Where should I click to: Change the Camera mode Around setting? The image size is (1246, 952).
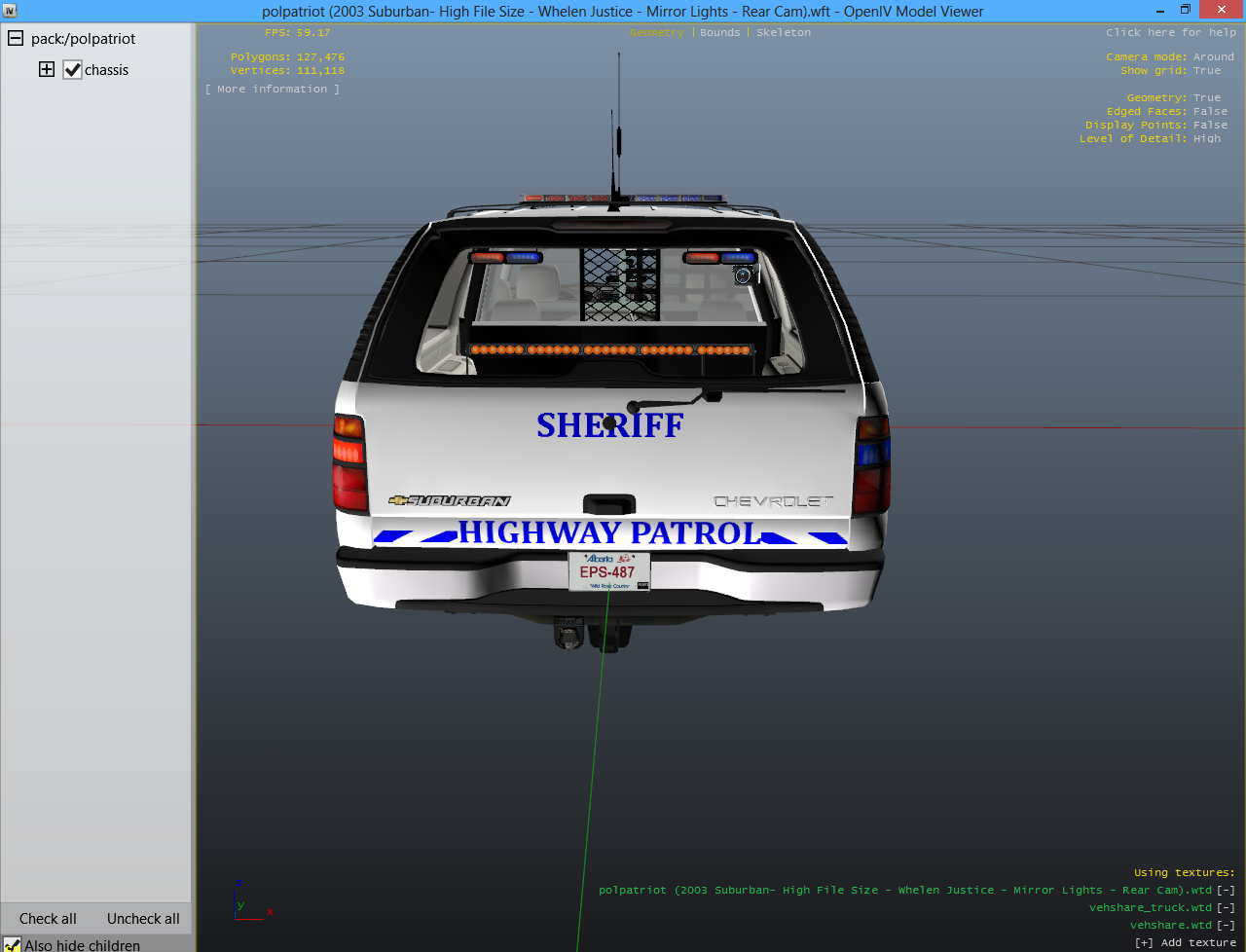coord(1213,57)
